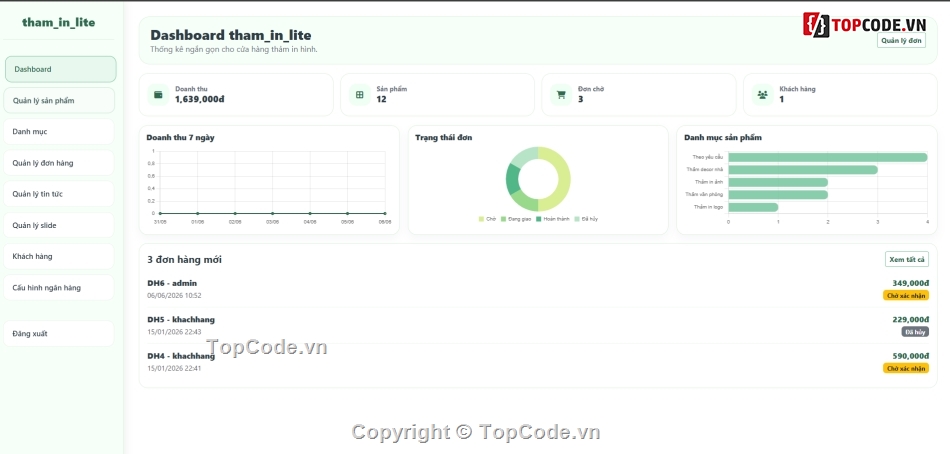The height and width of the screenshot is (454, 950).
Task: Open Quản lý sản phẩm in sidebar
Action: click(x=59, y=101)
